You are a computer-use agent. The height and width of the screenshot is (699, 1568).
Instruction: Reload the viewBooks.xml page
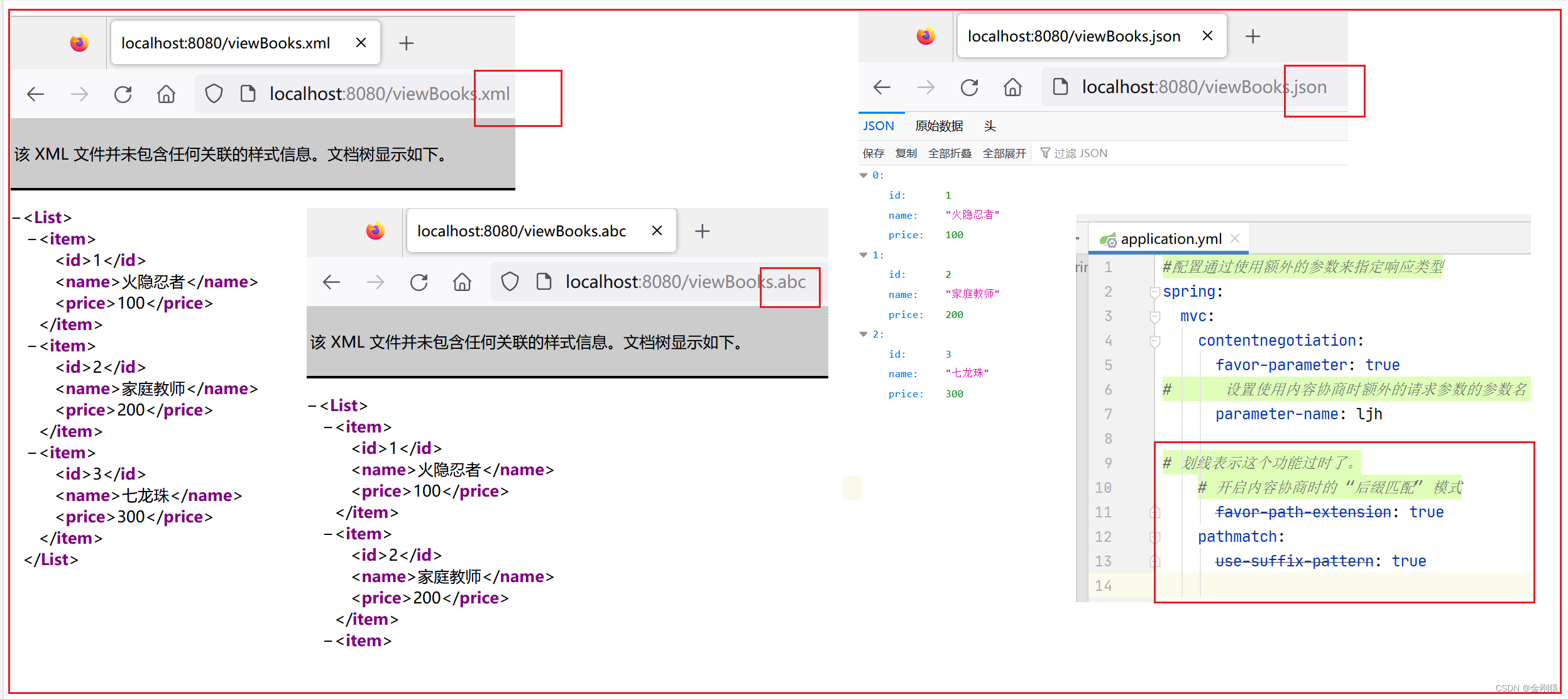point(123,94)
